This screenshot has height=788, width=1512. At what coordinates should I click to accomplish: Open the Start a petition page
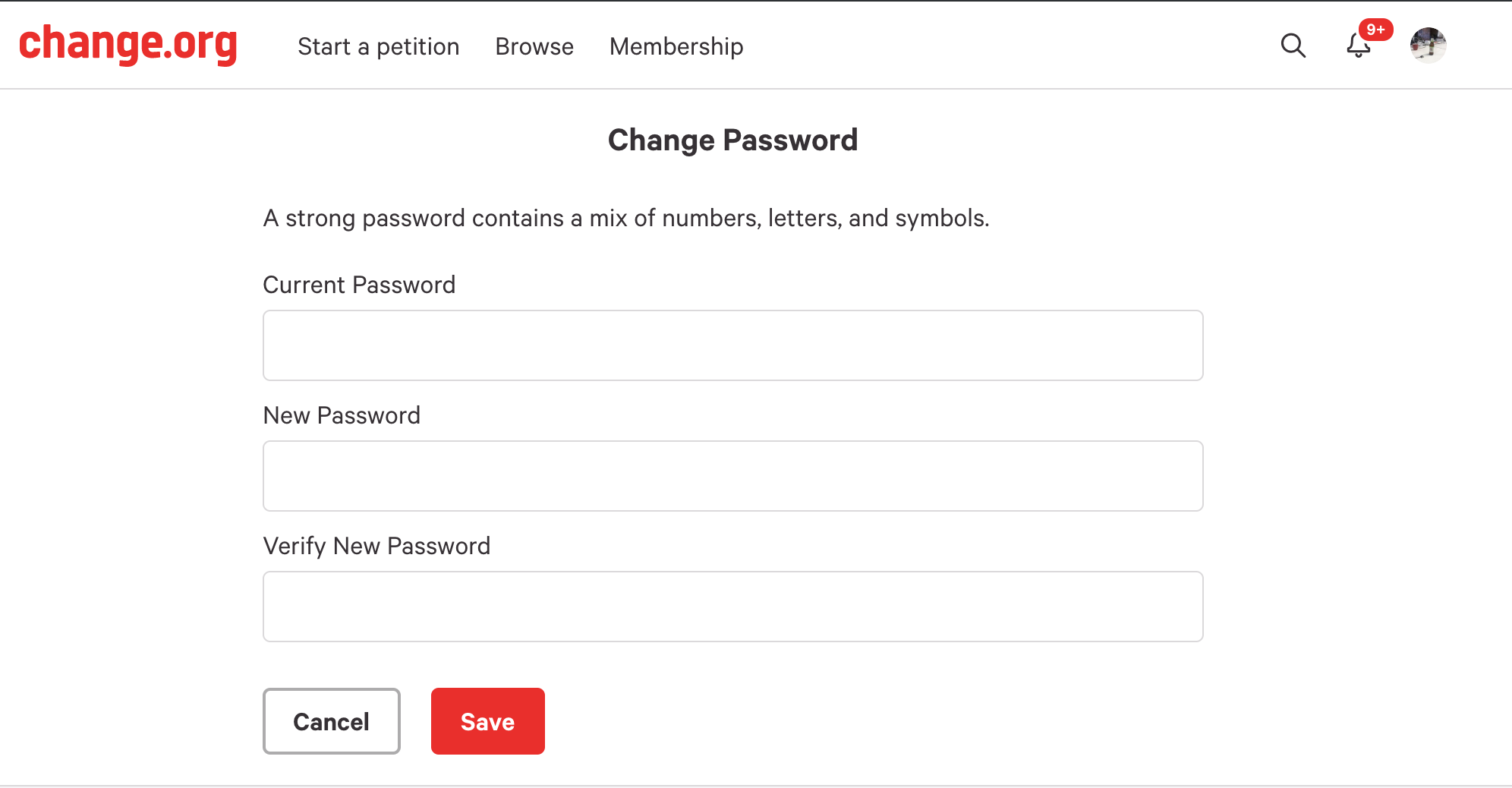click(379, 46)
